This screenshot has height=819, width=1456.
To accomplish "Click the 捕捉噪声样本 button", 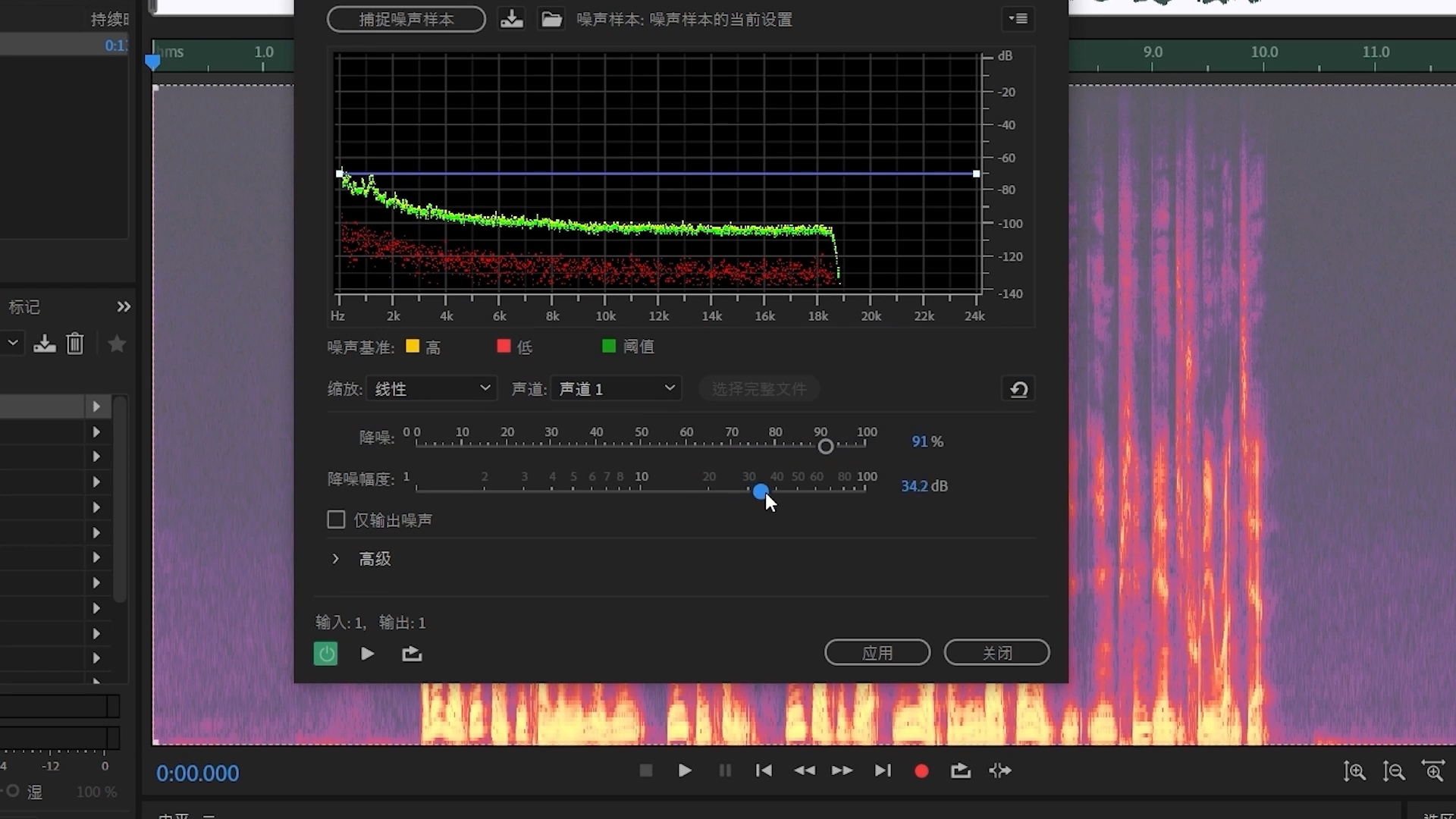I will pos(406,20).
